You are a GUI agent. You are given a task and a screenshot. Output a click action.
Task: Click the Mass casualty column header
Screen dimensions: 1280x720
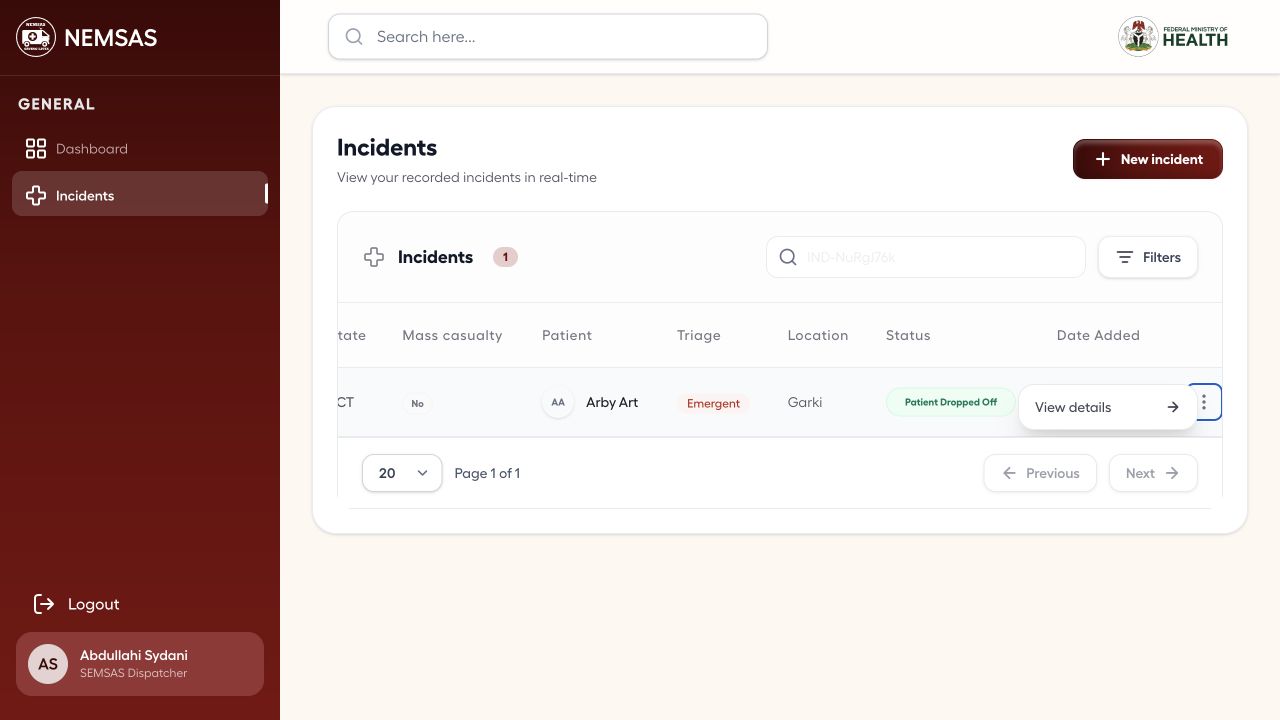click(x=452, y=335)
